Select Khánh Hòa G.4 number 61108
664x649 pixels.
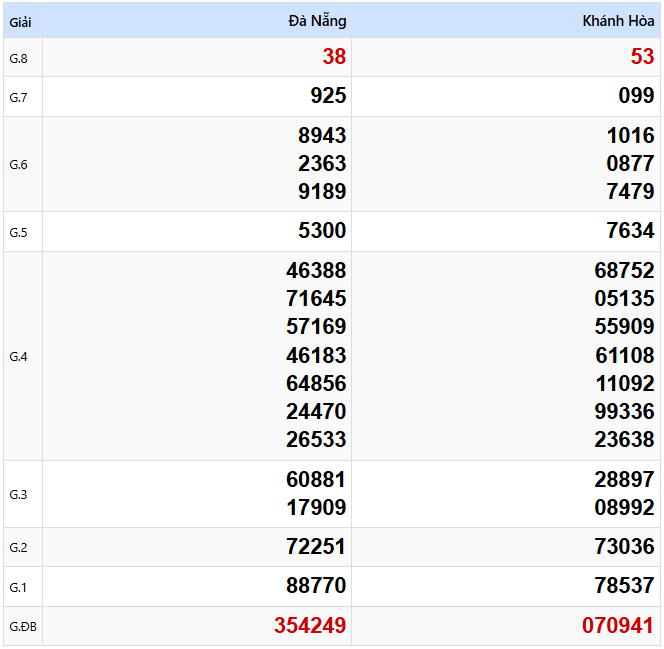[624, 355]
